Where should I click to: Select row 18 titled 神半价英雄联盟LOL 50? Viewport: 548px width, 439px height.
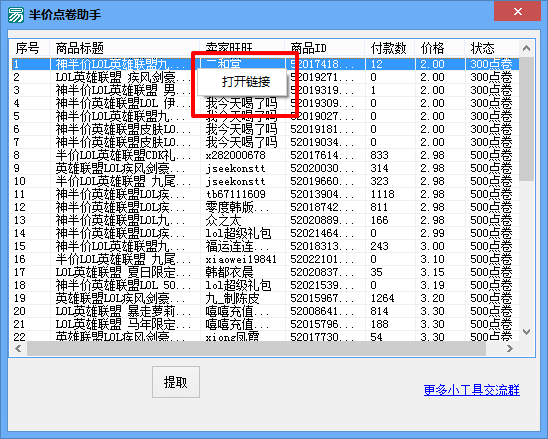point(265,285)
